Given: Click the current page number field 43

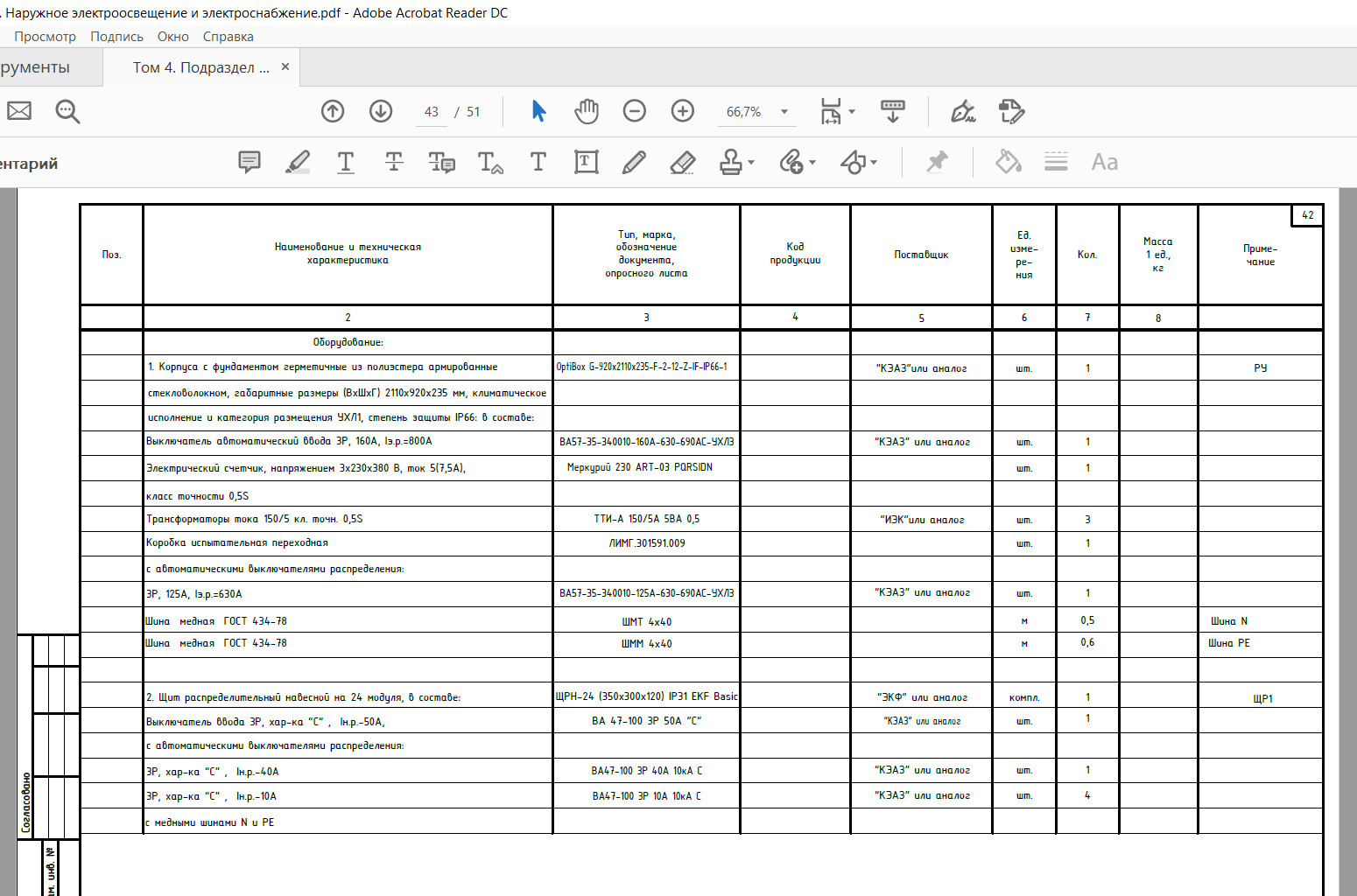Looking at the screenshot, I should pyautogui.click(x=431, y=112).
